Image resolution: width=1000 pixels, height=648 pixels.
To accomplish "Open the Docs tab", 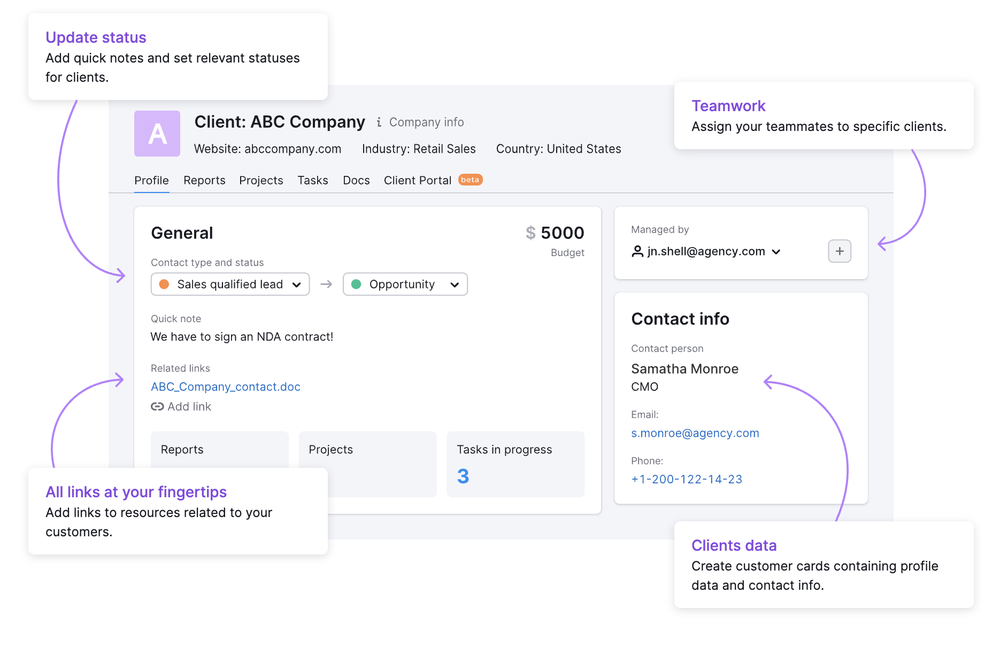I will click(x=356, y=180).
